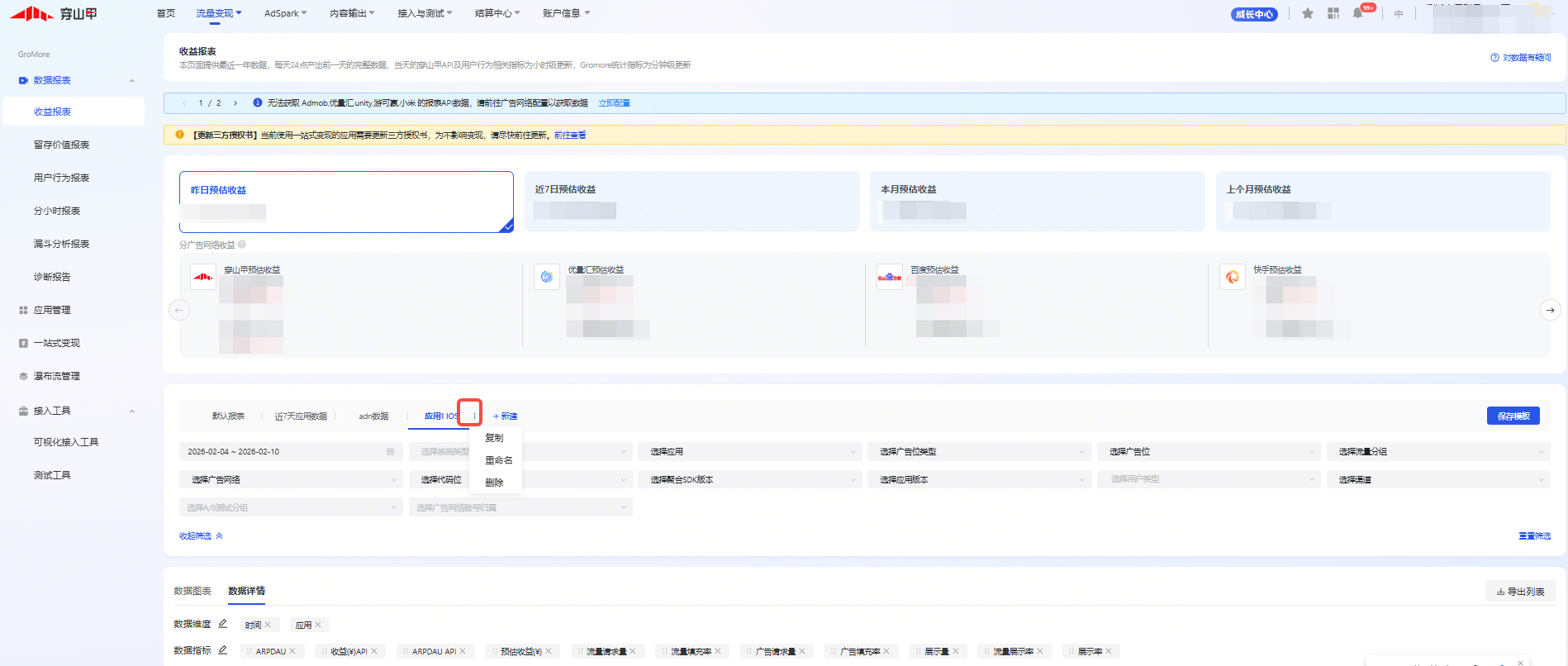Remove the 时间 dimension tag
The image size is (1568, 666).
click(x=268, y=625)
